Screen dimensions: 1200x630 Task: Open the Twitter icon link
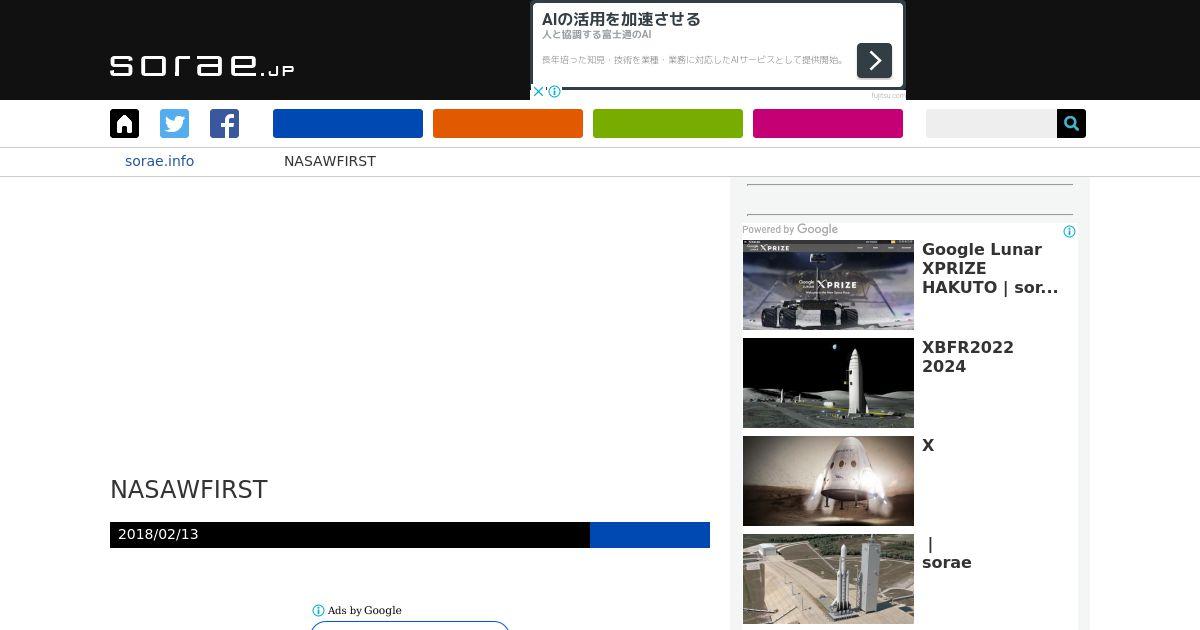coord(174,124)
